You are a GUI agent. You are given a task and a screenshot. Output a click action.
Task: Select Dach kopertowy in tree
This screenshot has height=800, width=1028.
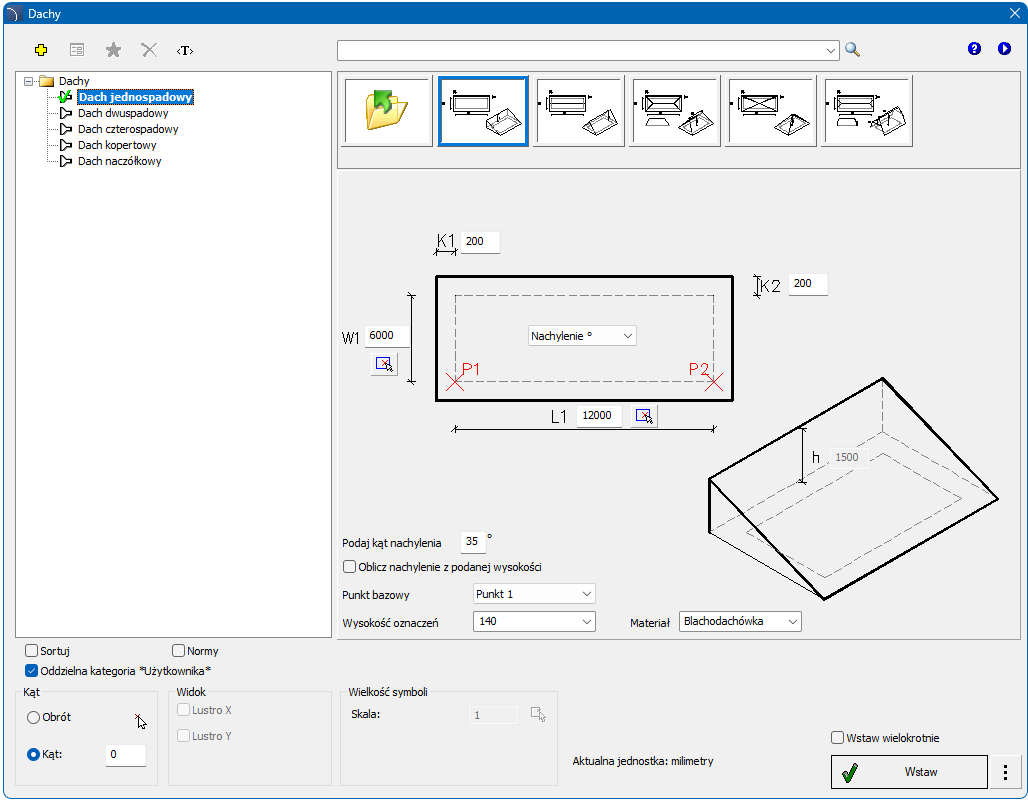[x=117, y=145]
